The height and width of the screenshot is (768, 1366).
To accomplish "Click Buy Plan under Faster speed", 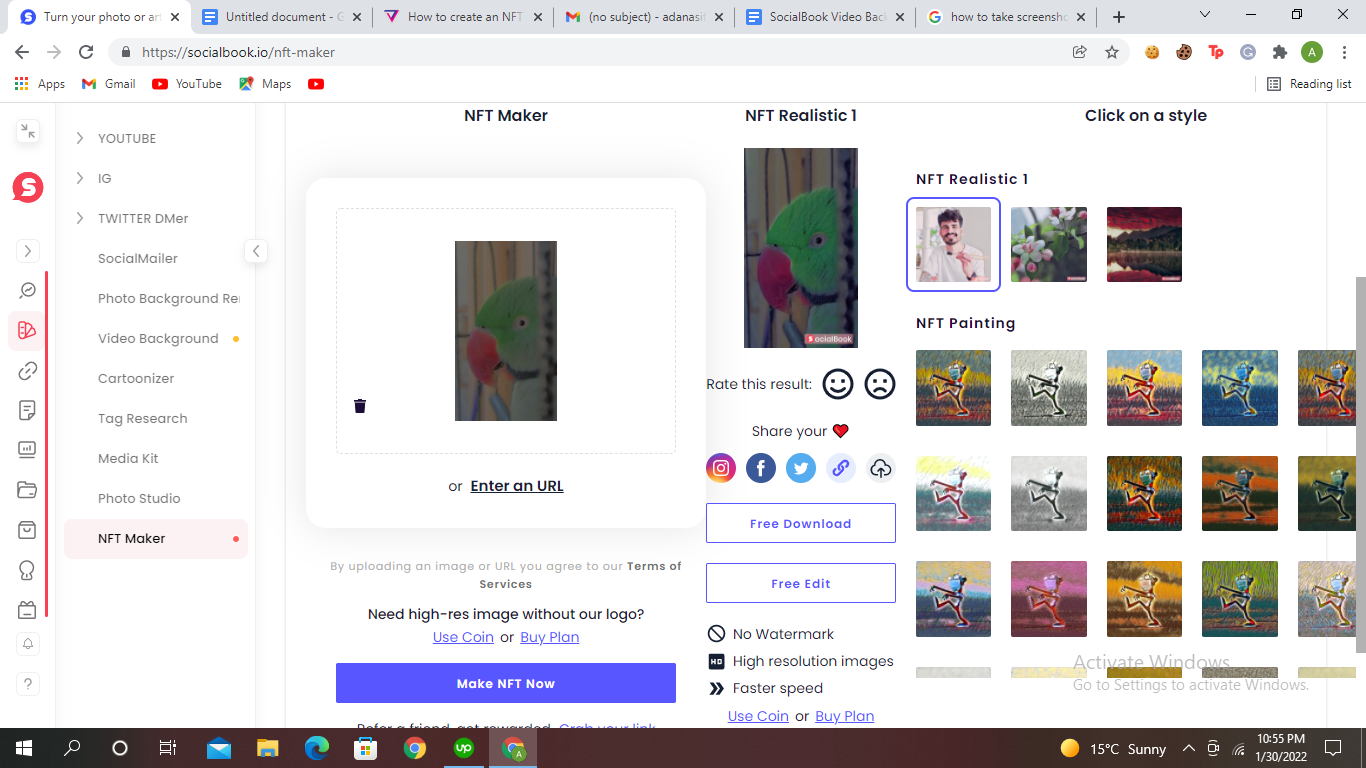I will click(845, 716).
